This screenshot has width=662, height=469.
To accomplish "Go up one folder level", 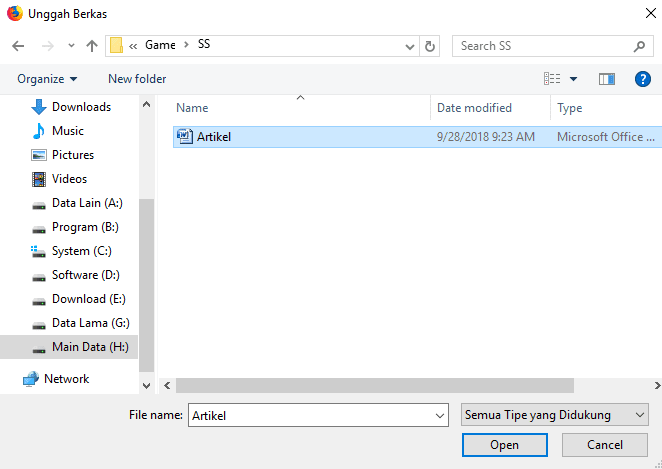I will pos(92,46).
